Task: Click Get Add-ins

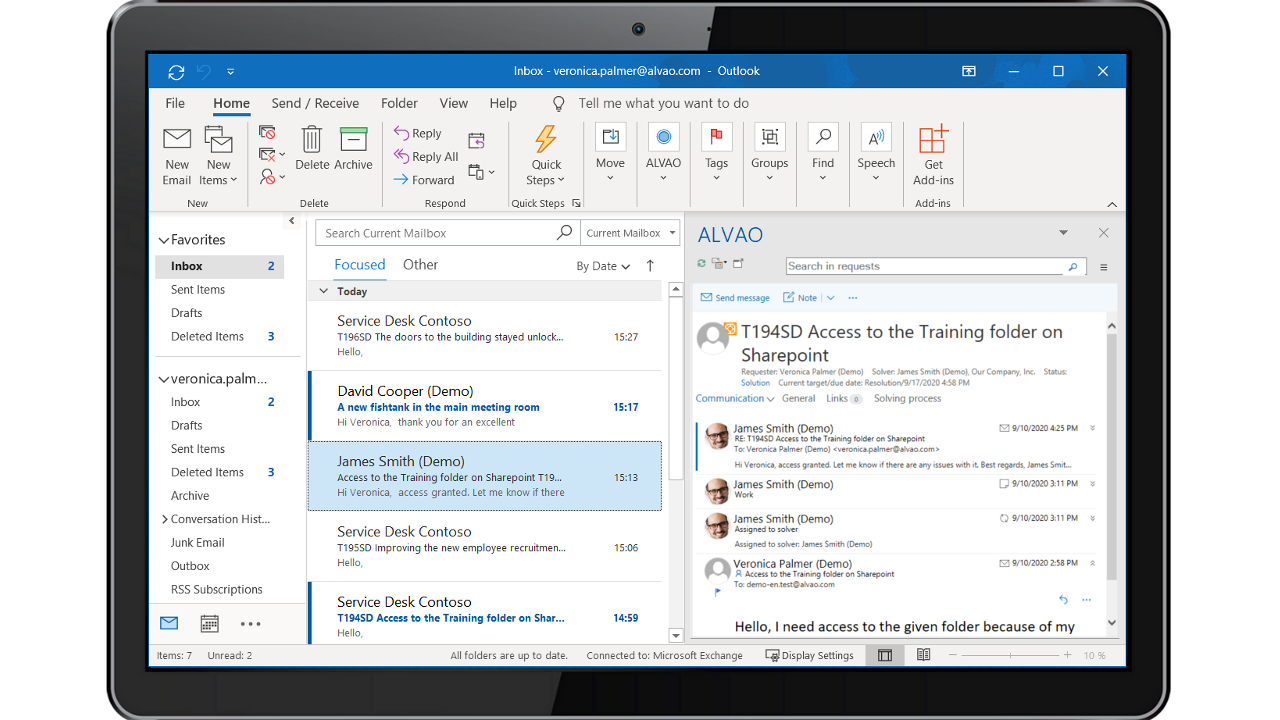Action: point(933,156)
